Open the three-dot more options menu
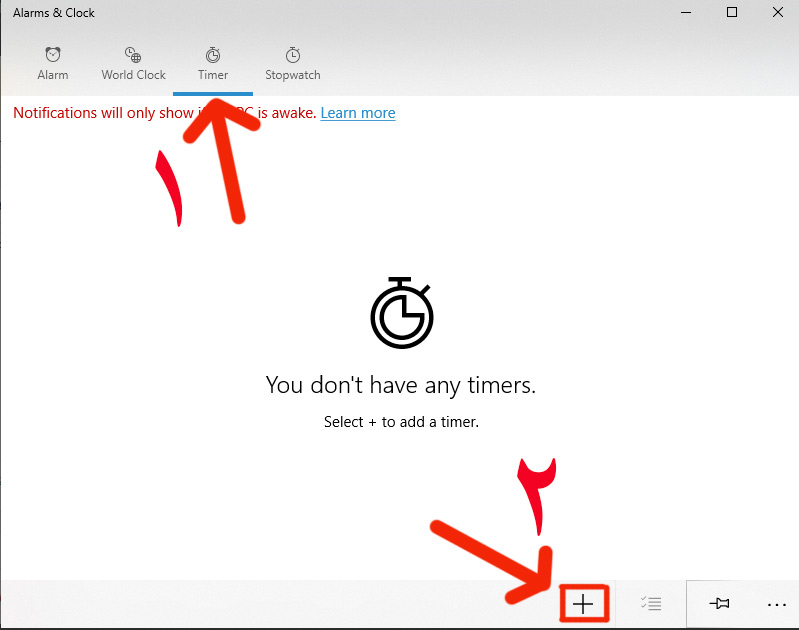The width and height of the screenshot is (799, 630). (777, 604)
